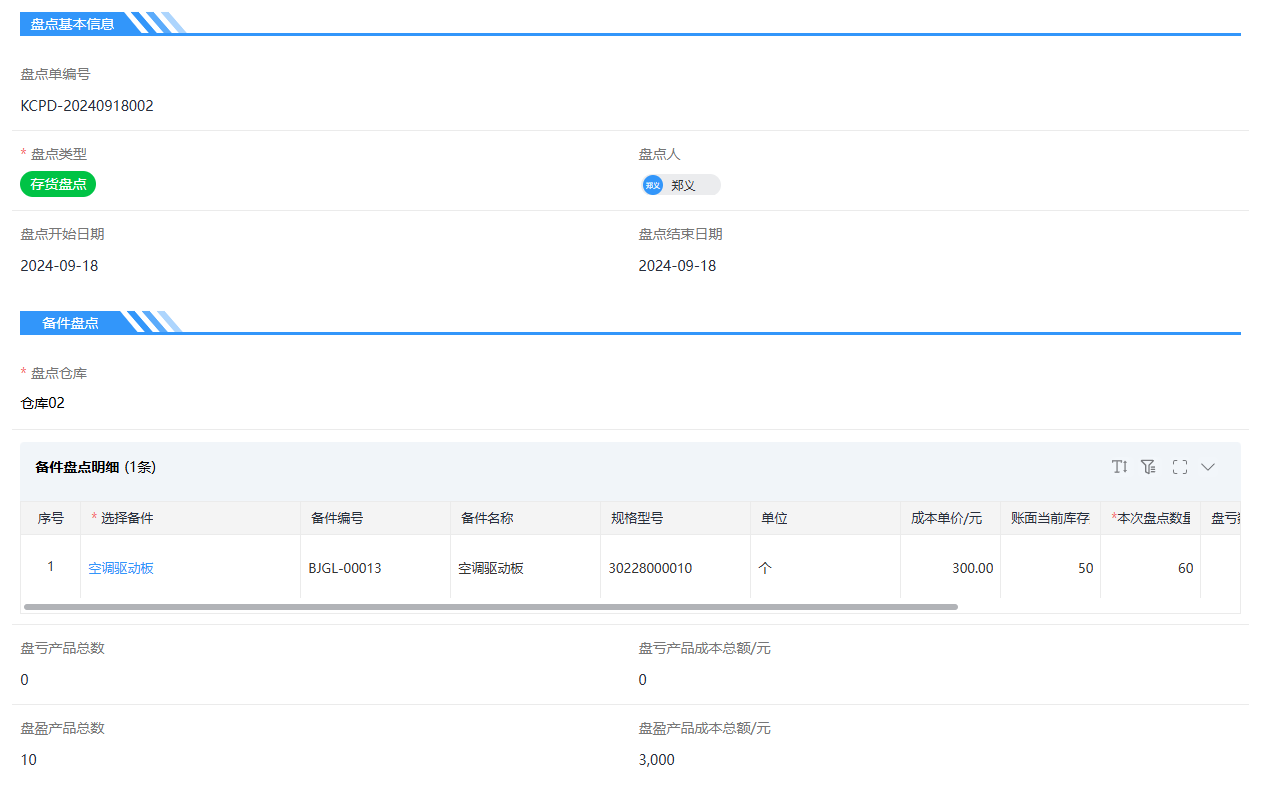This screenshot has height=786, width=1262.
Task: Click the 盘点基本信息 section header
Action: [x=72, y=24]
